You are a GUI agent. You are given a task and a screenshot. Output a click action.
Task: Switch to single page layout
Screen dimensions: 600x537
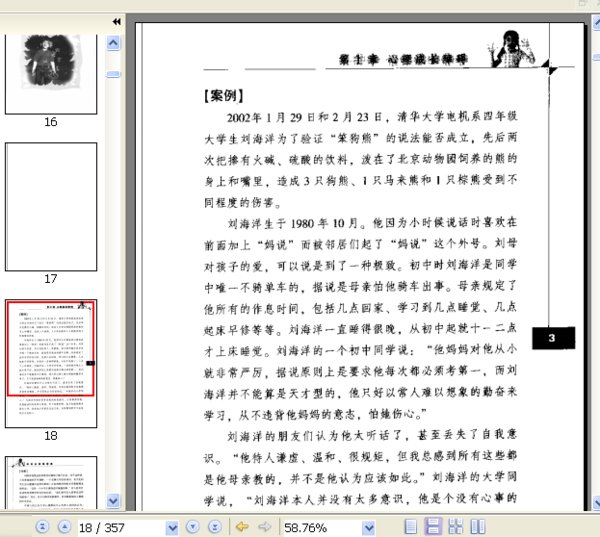click(x=411, y=527)
